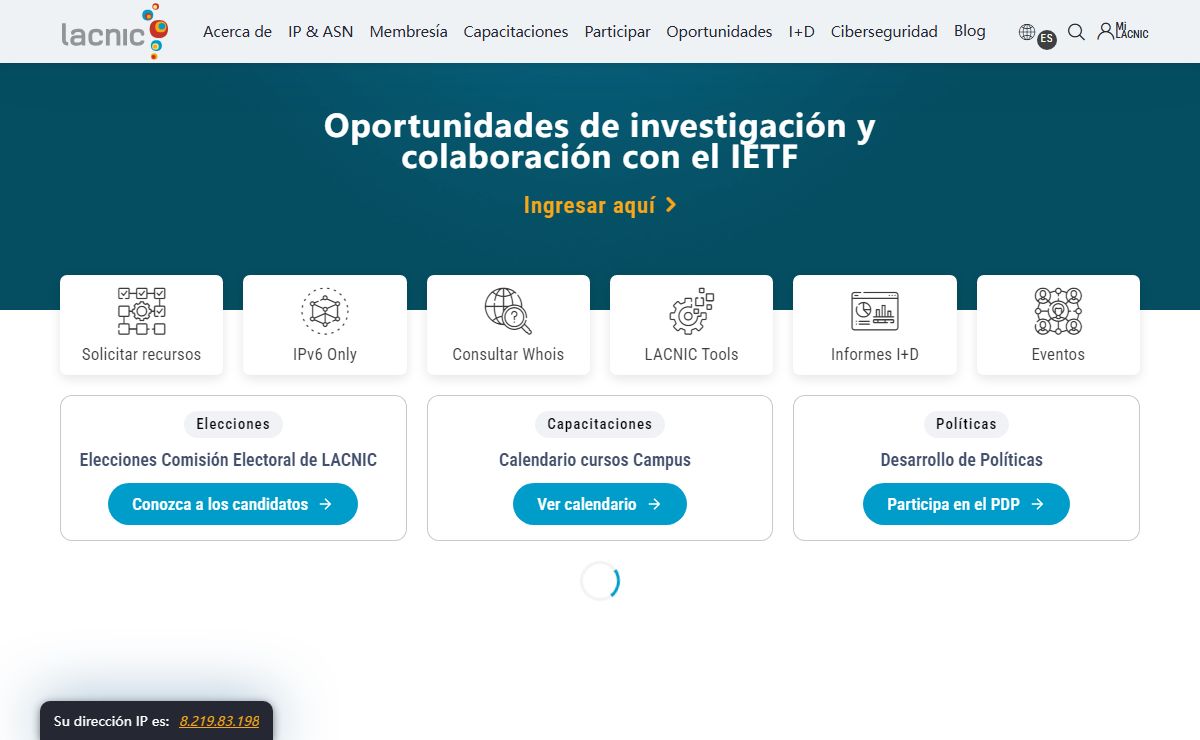Viewport: 1200px width, 740px height.
Task: Open the I+D menu
Action: [801, 32]
